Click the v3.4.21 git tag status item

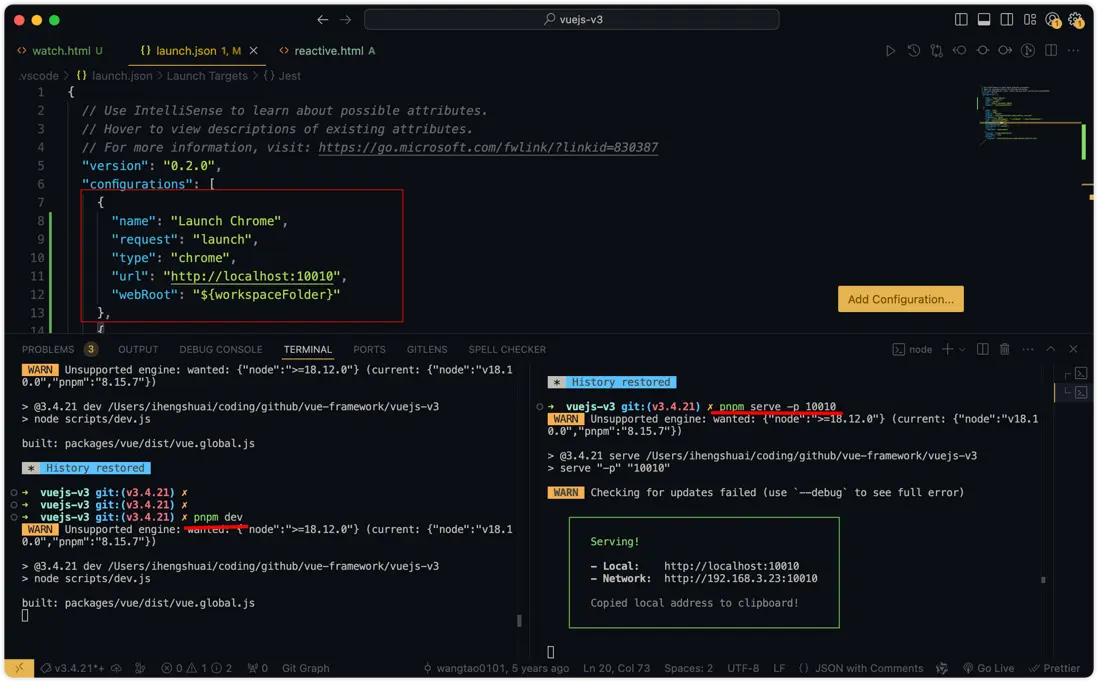(x=73, y=669)
